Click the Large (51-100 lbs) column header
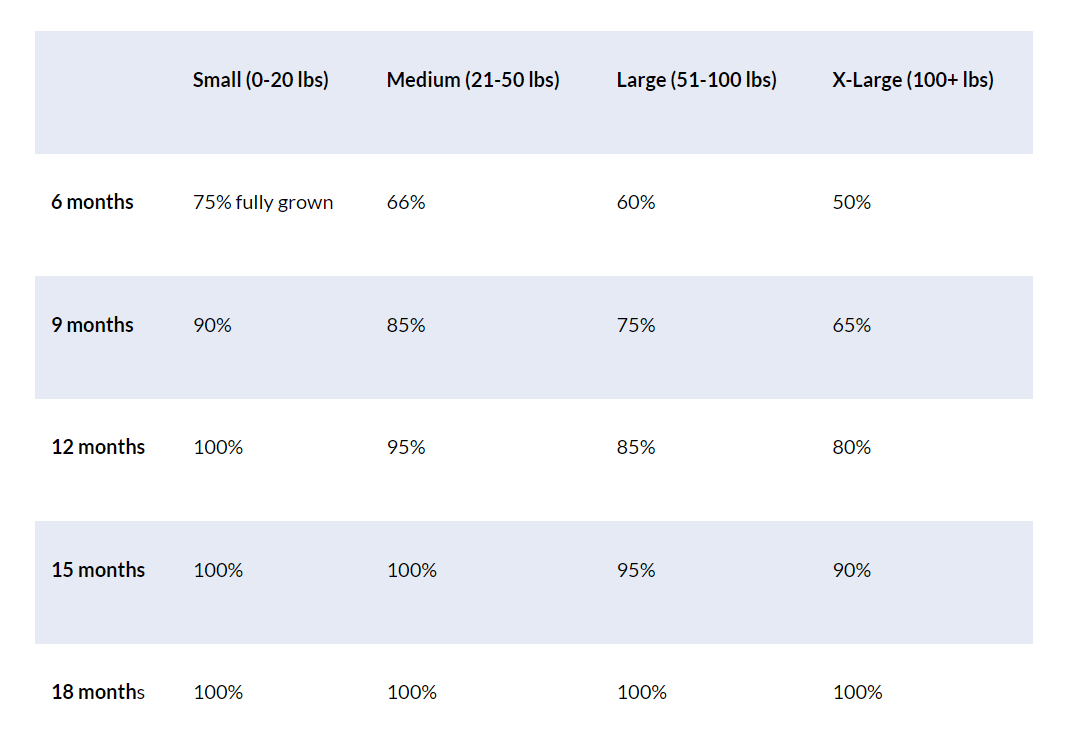The width and height of the screenshot is (1069, 739). coord(696,80)
